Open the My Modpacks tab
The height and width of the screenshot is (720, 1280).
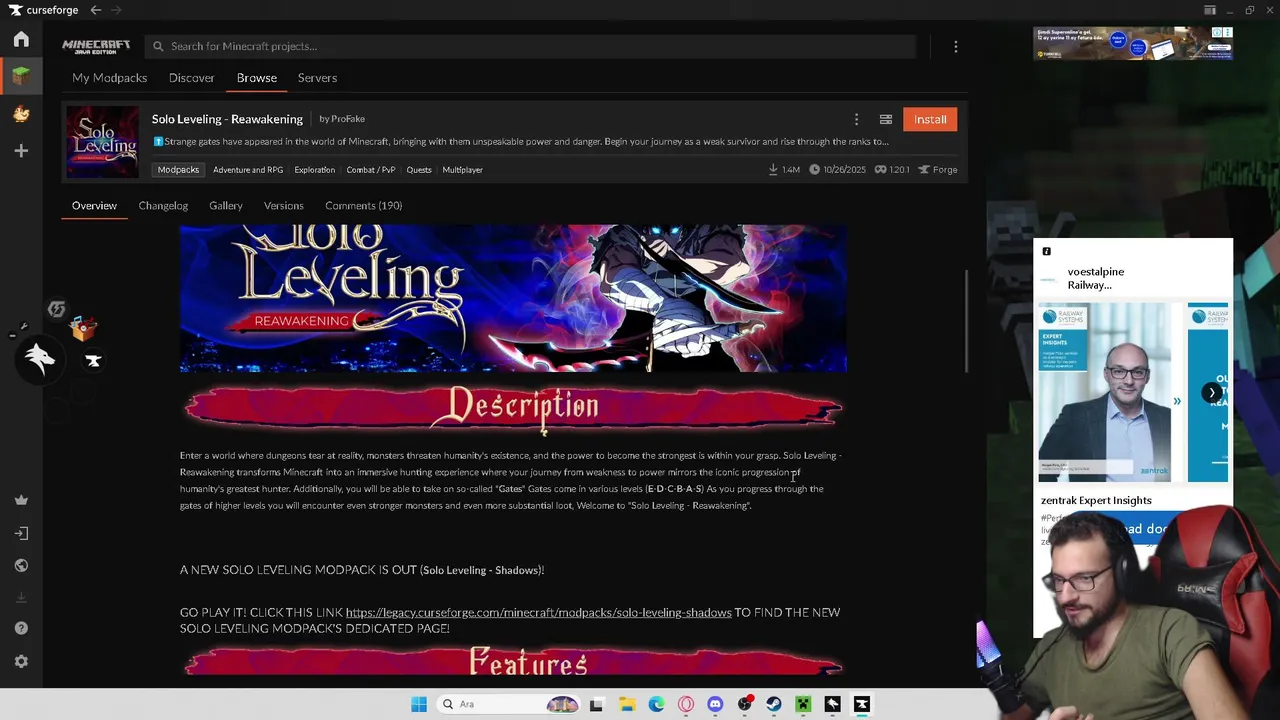109,78
